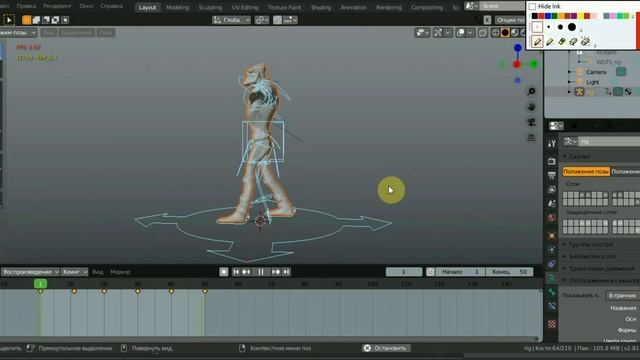Viewport: 640px width, 360px height.
Task: Choose the subtract selection mode icon
Action: [x=46, y=20]
